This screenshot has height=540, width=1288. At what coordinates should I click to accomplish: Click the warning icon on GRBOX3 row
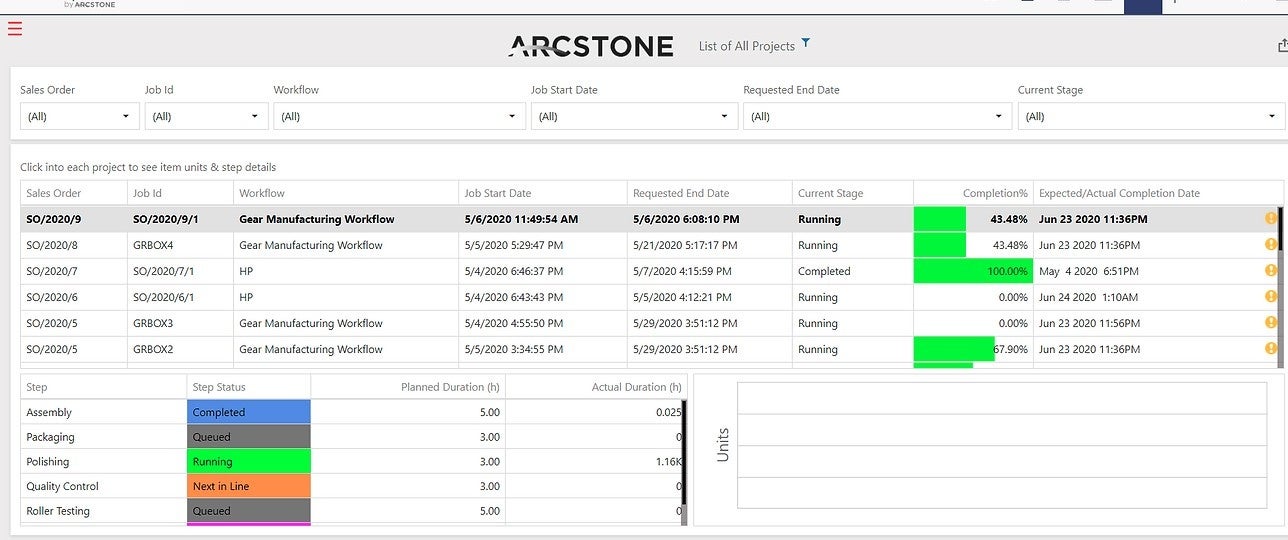(1271, 323)
